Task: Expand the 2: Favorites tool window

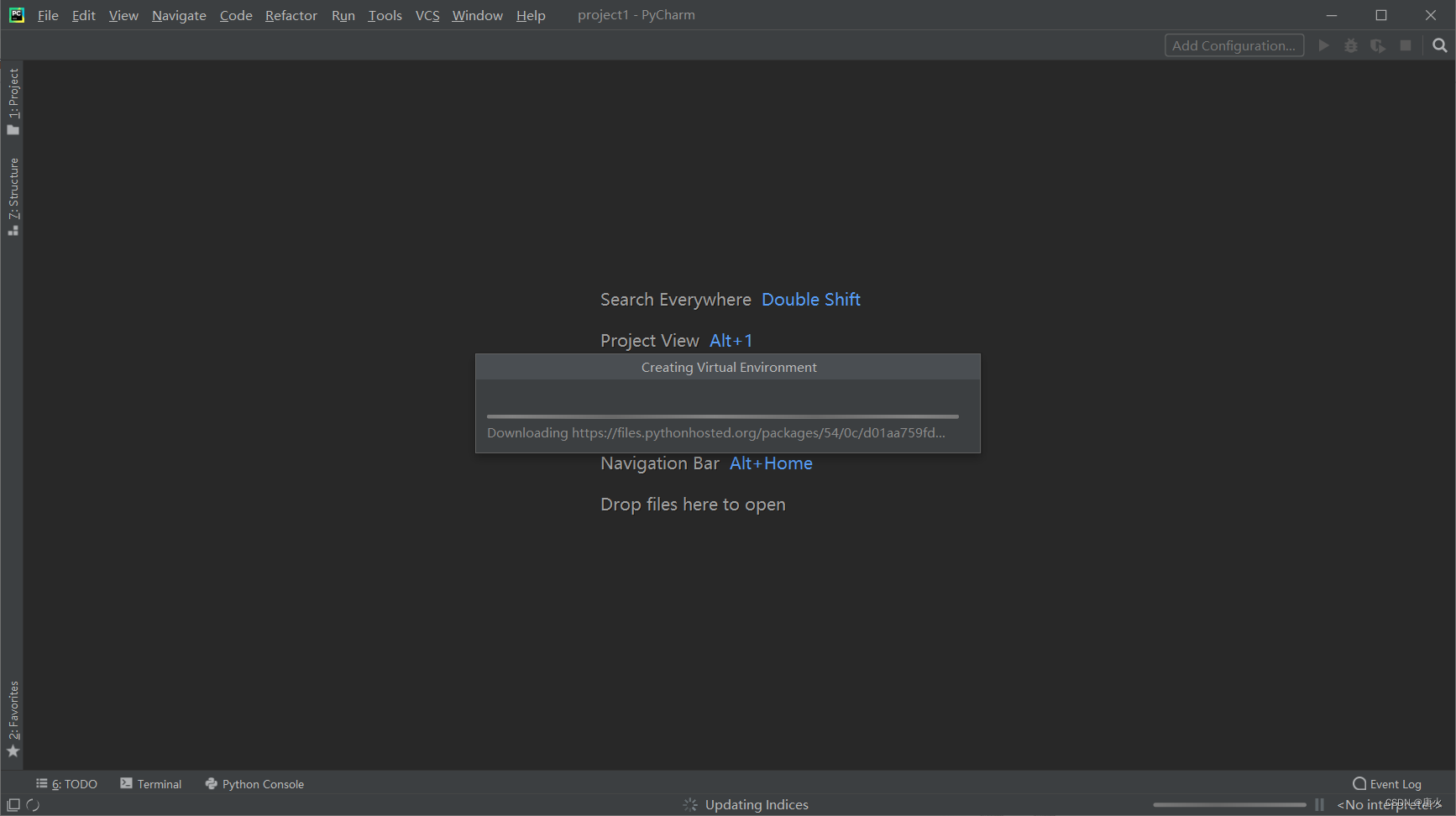Action: click(13, 719)
